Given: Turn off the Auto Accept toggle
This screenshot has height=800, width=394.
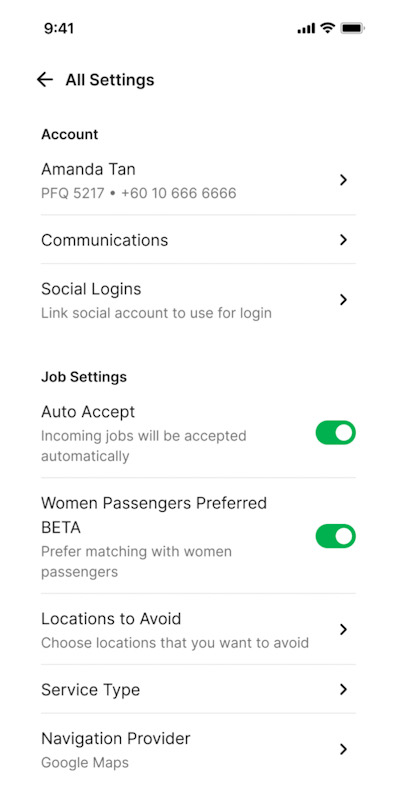Looking at the screenshot, I should [335, 433].
